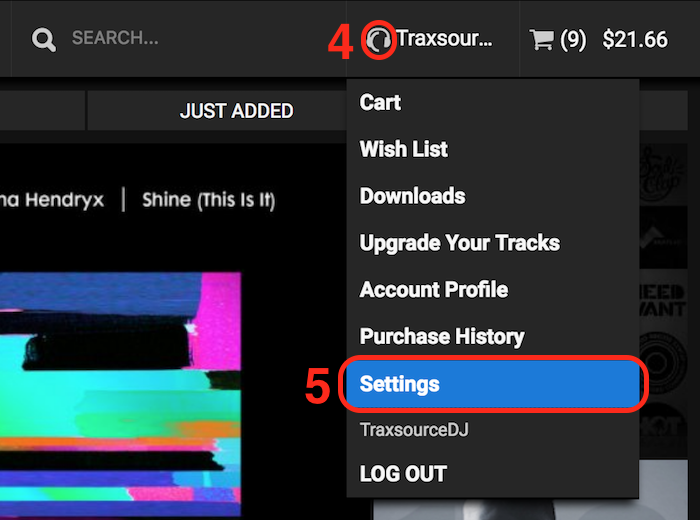Image resolution: width=700 pixels, height=520 pixels.
Task: Click the $21.66 cart total
Action: (x=635, y=40)
